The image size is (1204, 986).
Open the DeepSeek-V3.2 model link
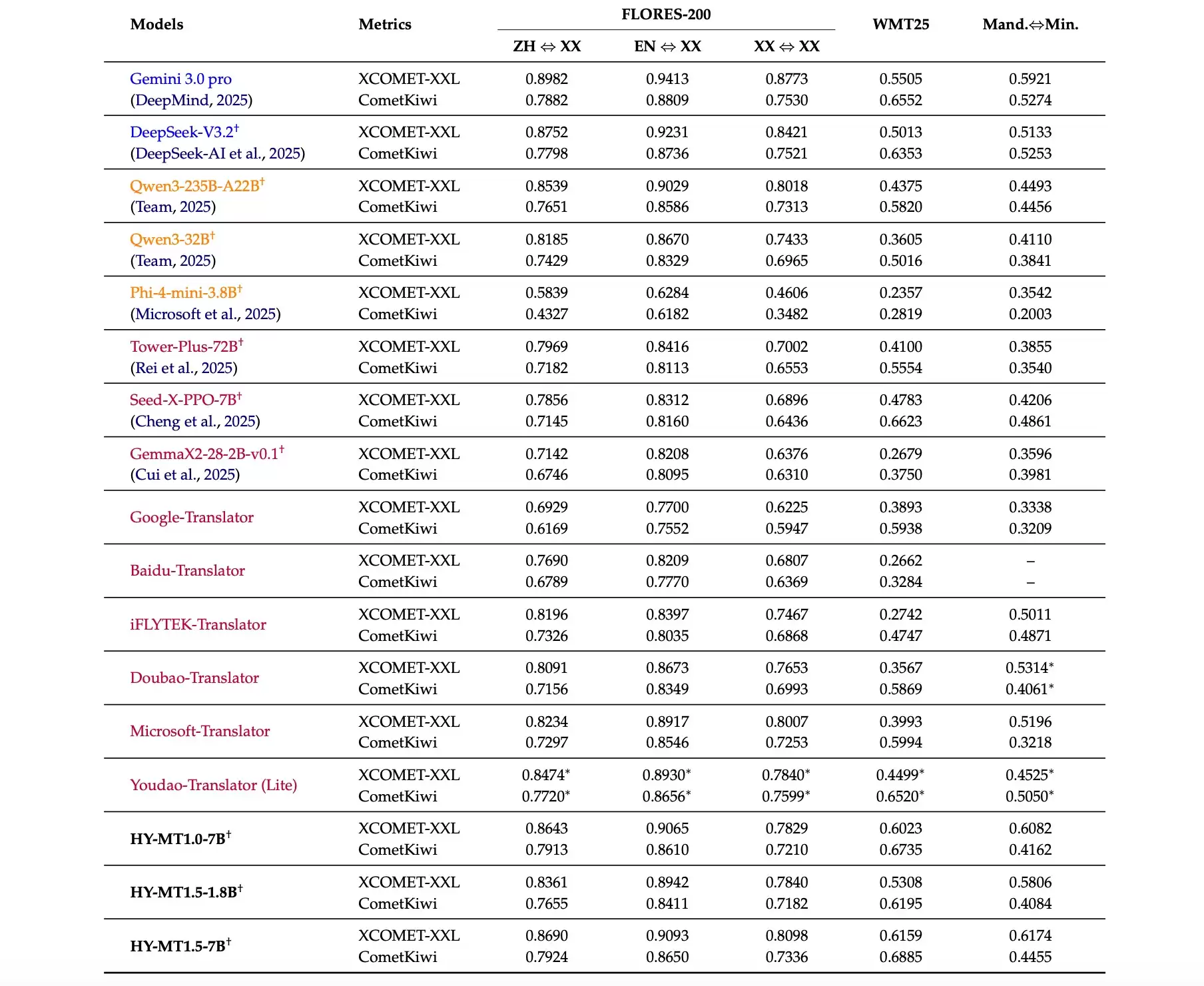[x=182, y=132]
